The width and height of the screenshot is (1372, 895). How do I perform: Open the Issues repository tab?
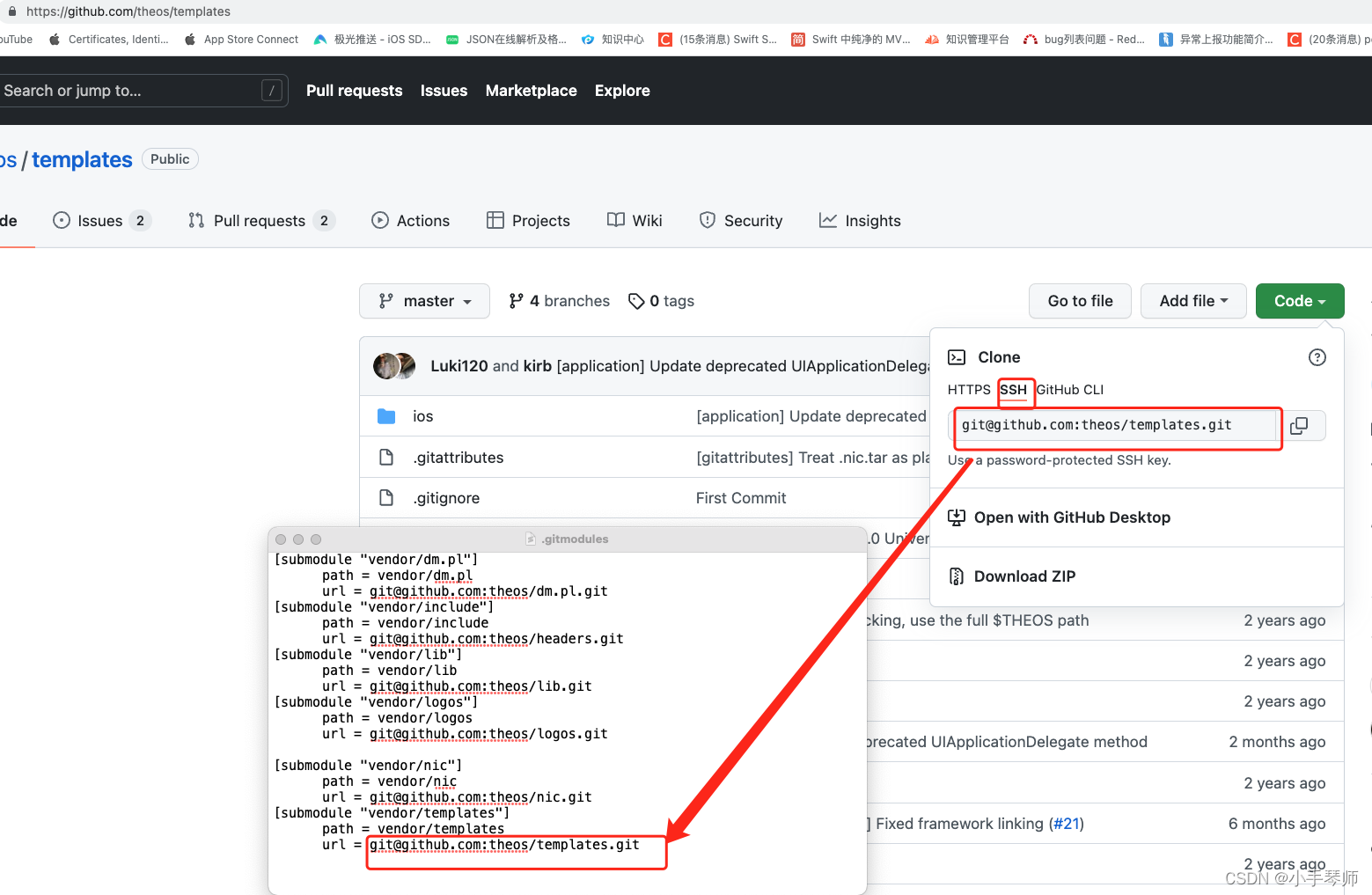(102, 221)
